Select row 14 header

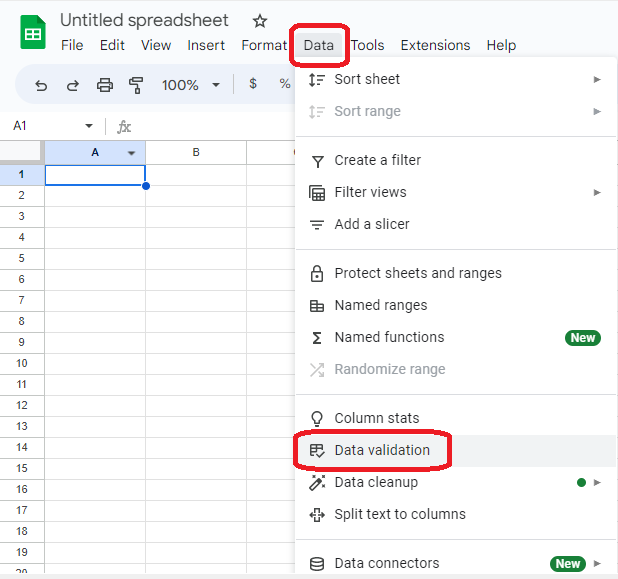(x=22, y=447)
